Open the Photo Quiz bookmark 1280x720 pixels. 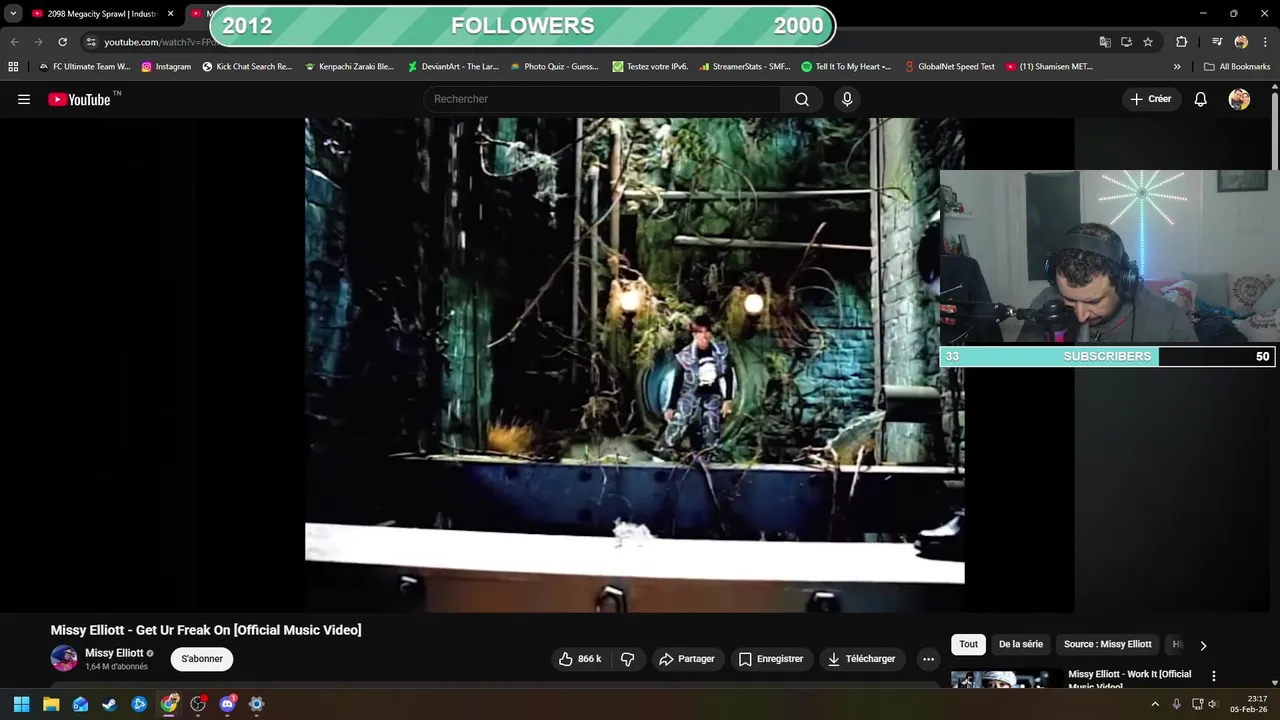tap(555, 67)
